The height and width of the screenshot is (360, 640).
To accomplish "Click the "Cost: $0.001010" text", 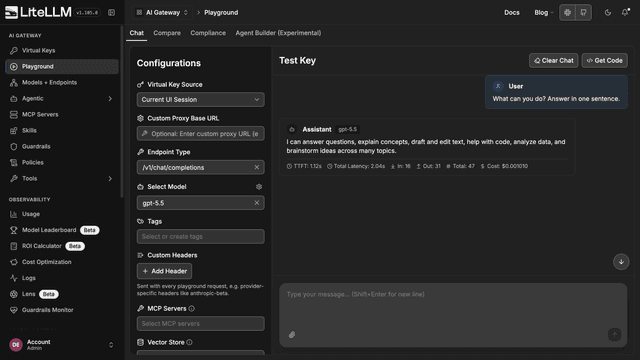I will (x=507, y=166).
